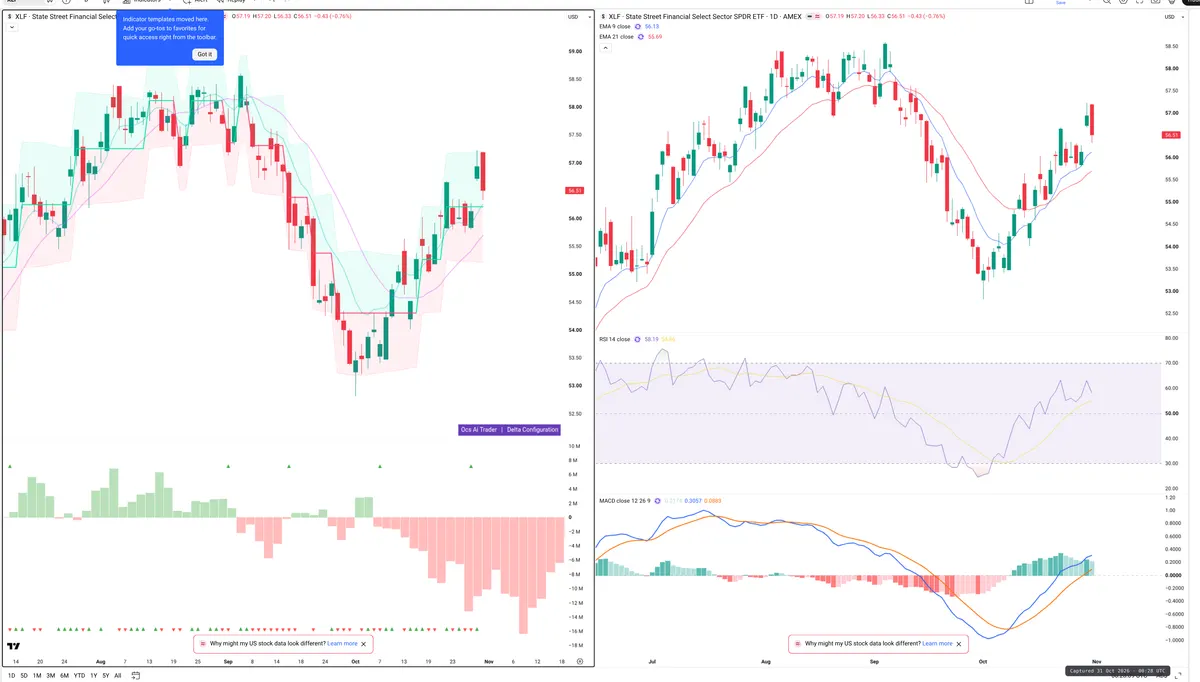Screen dimensions: 1200x682
Task: Select the 1M time range
Action: (x=37, y=676)
